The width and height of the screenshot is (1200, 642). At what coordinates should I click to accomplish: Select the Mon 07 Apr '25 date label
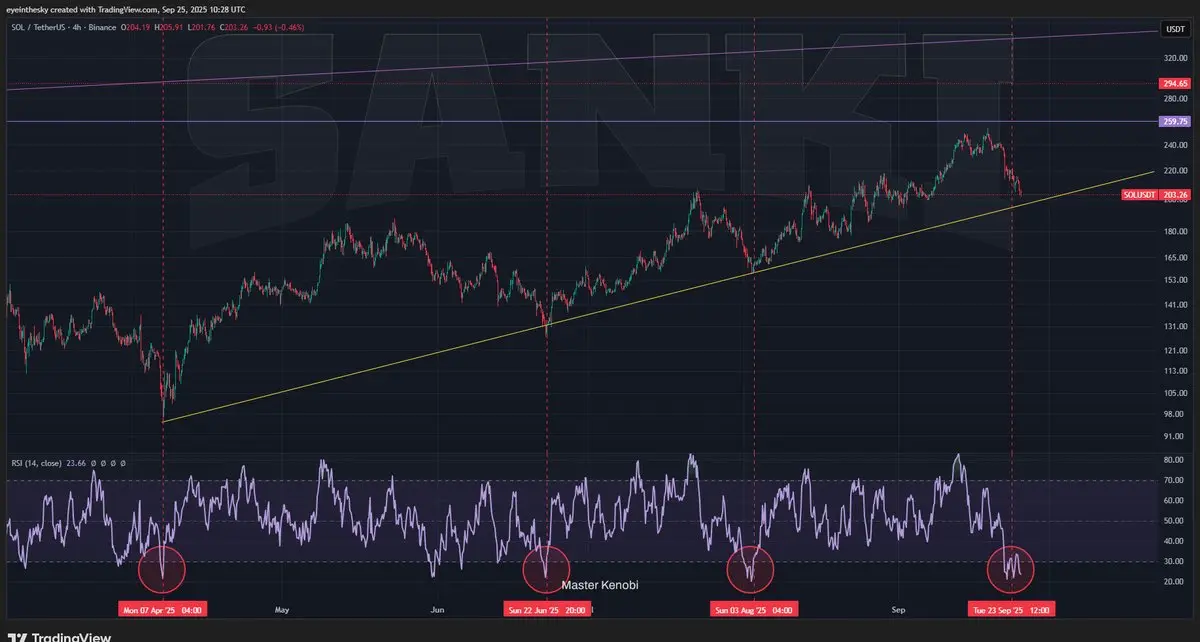coord(163,608)
